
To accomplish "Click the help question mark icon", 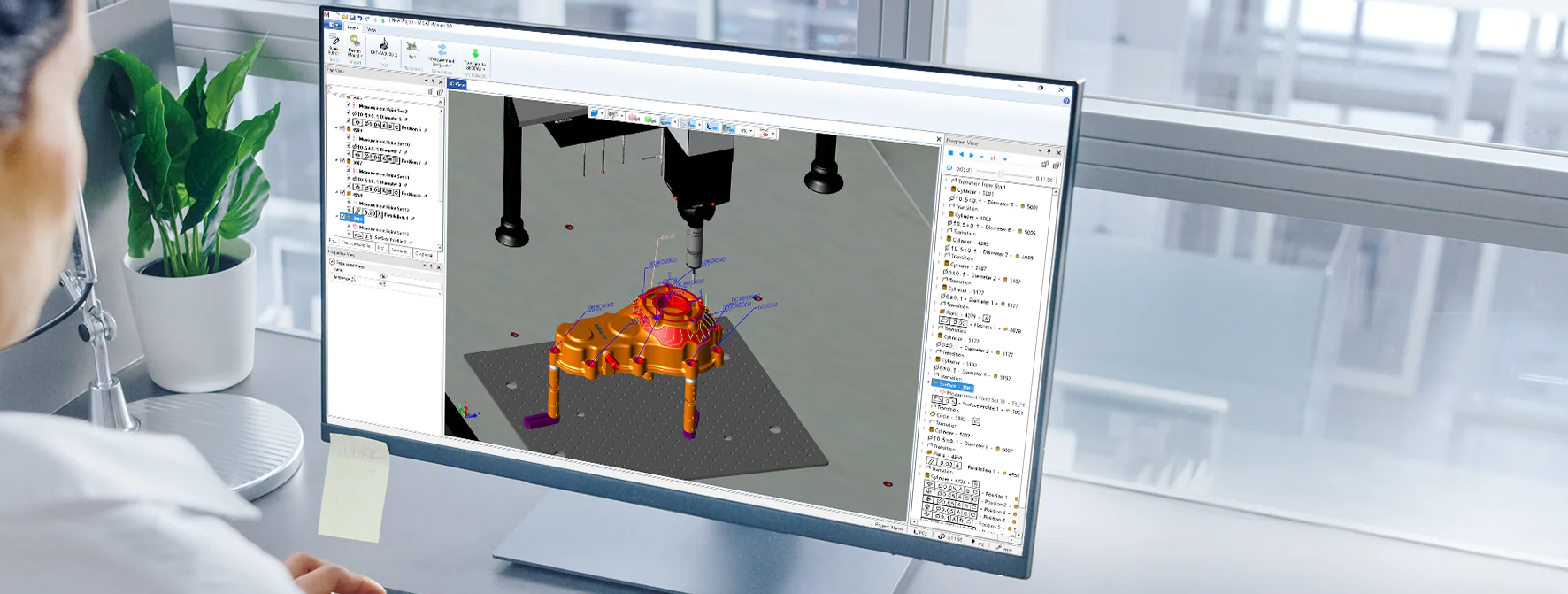I will point(1066,101).
